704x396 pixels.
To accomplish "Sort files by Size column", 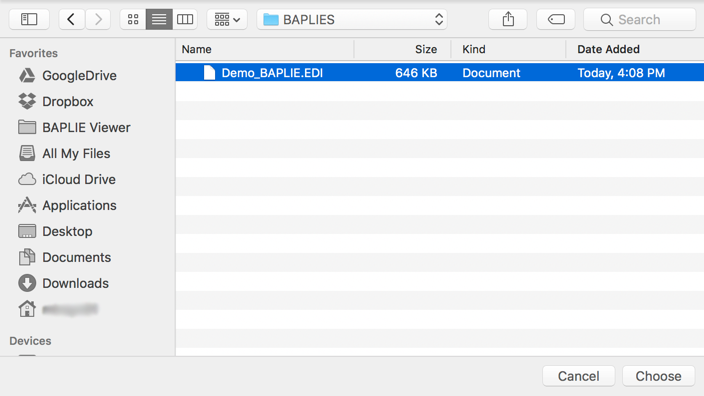I will point(403,49).
